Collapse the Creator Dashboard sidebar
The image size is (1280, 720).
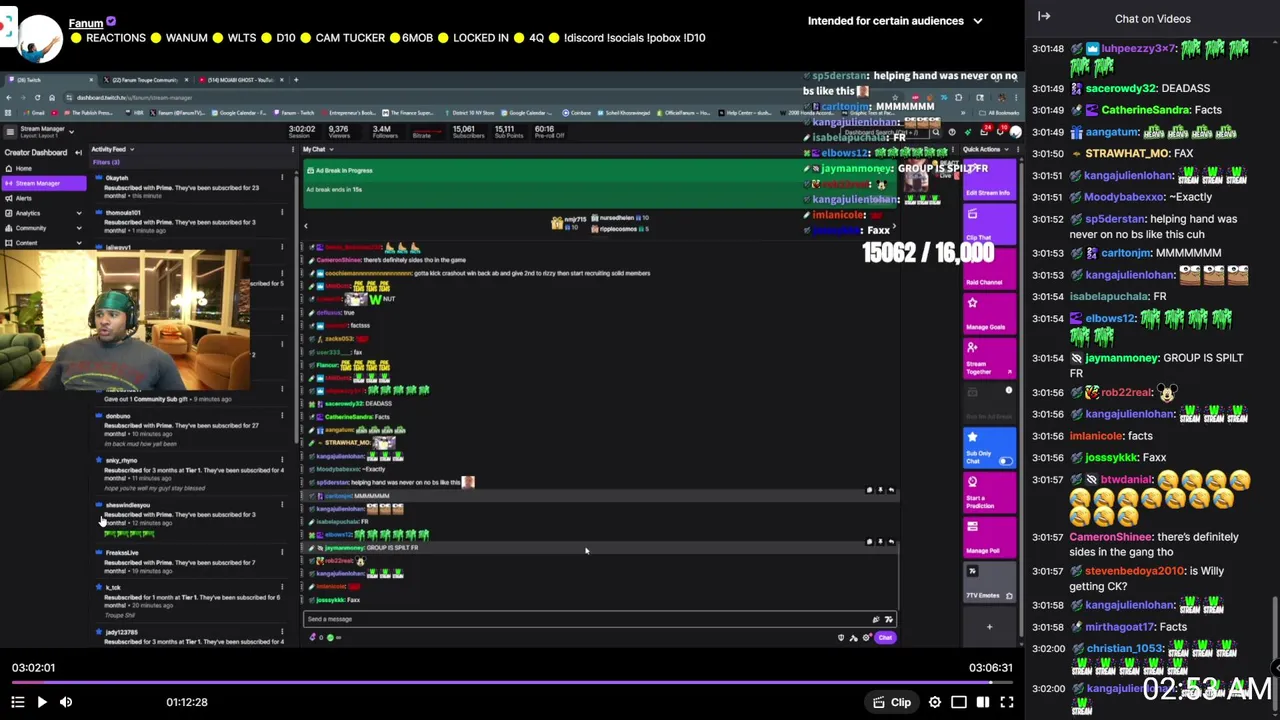(78, 153)
